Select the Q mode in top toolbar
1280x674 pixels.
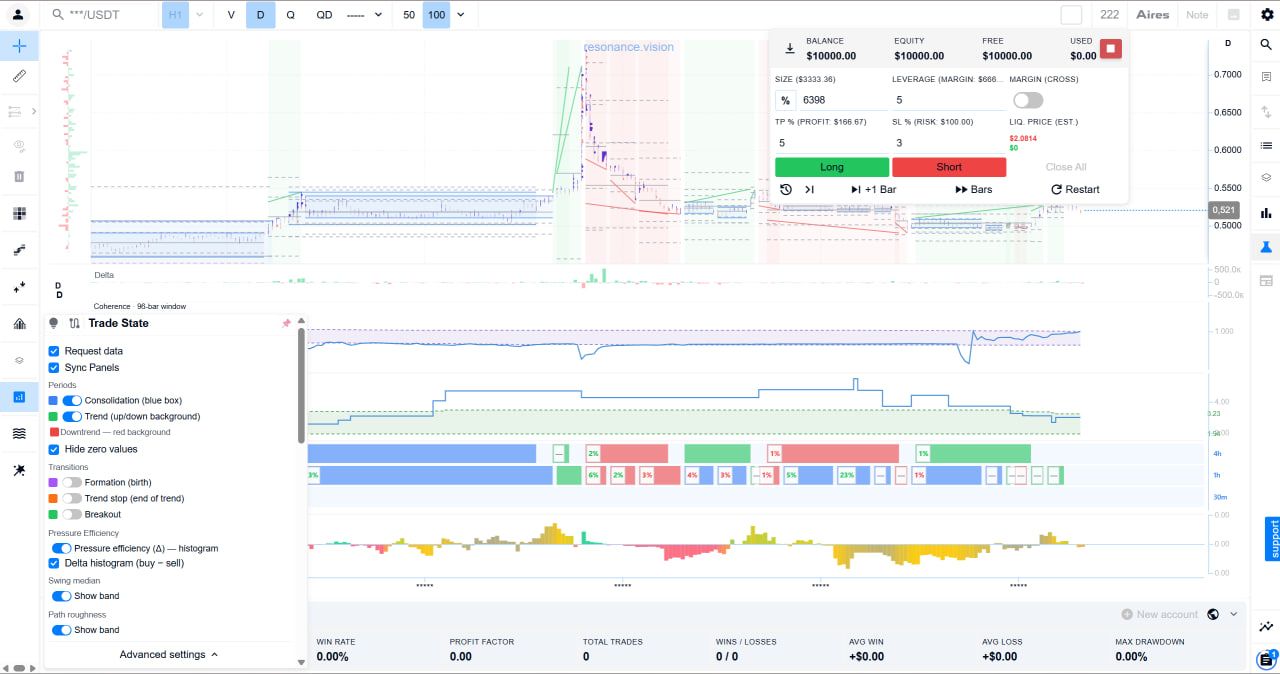(290, 15)
